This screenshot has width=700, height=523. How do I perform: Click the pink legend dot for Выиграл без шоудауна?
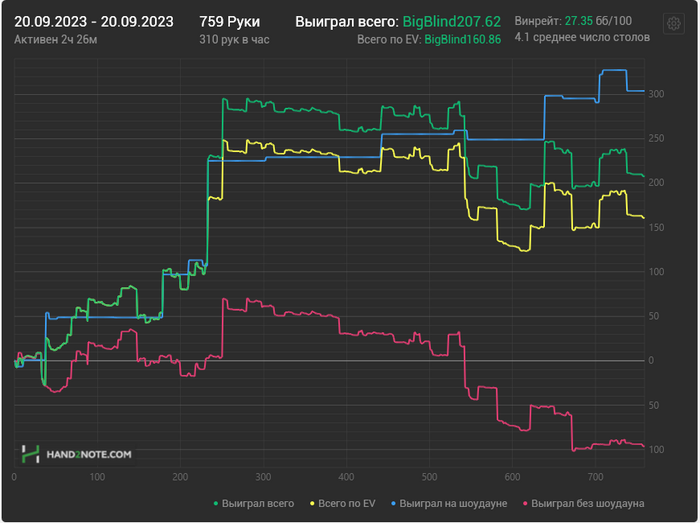pyautogui.click(x=525, y=504)
